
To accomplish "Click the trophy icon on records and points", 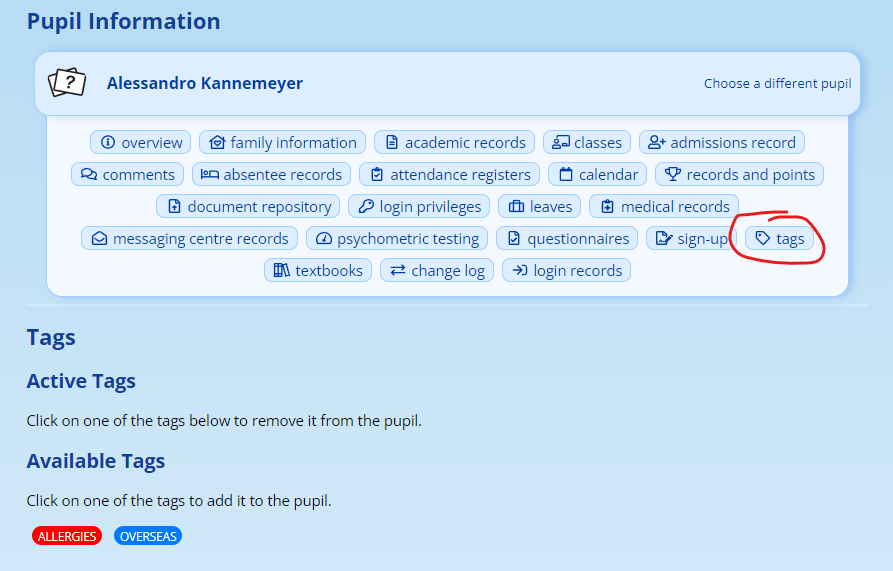I will pyautogui.click(x=673, y=175).
